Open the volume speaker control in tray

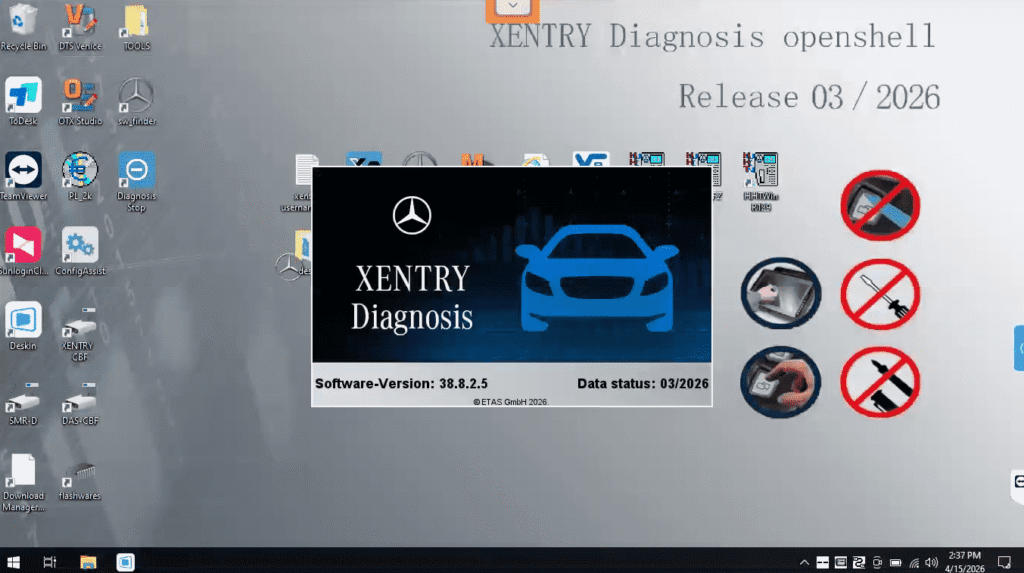click(931, 562)
